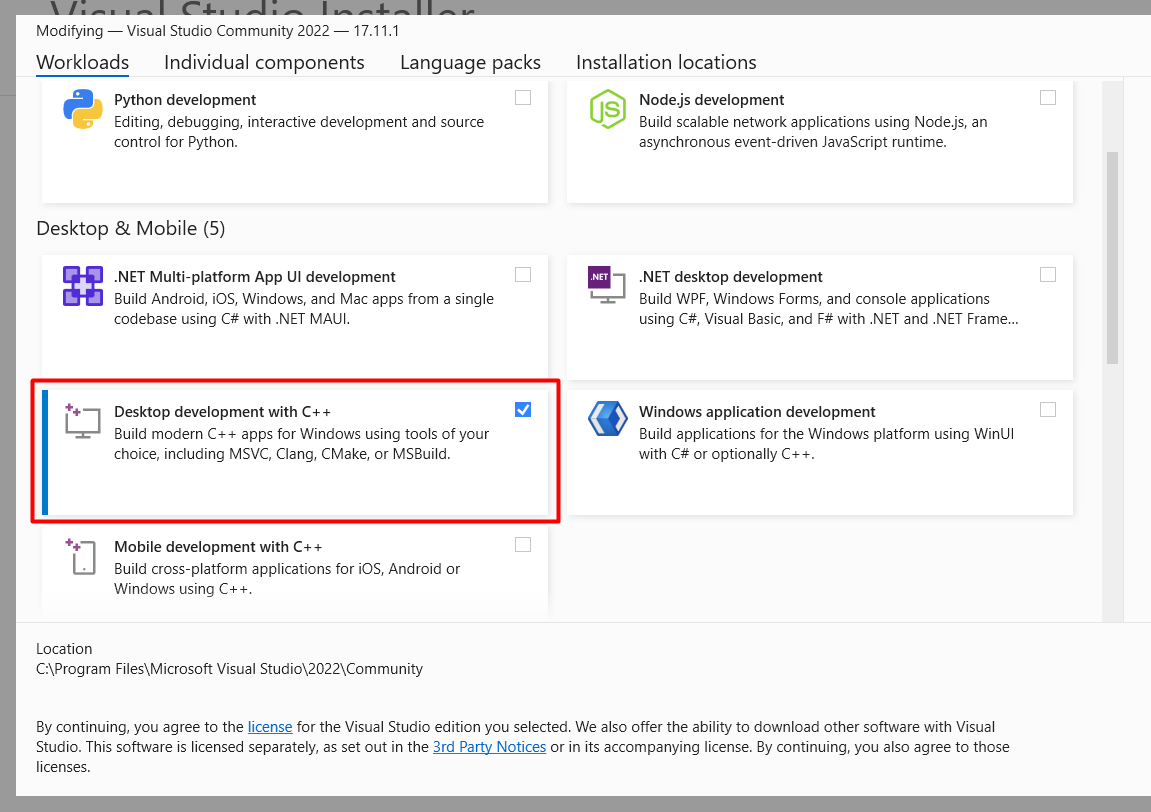Open the Installation locations tab
Viewport: 1151px width, 812px height.
pyautogui.click(x=666, y=62)
